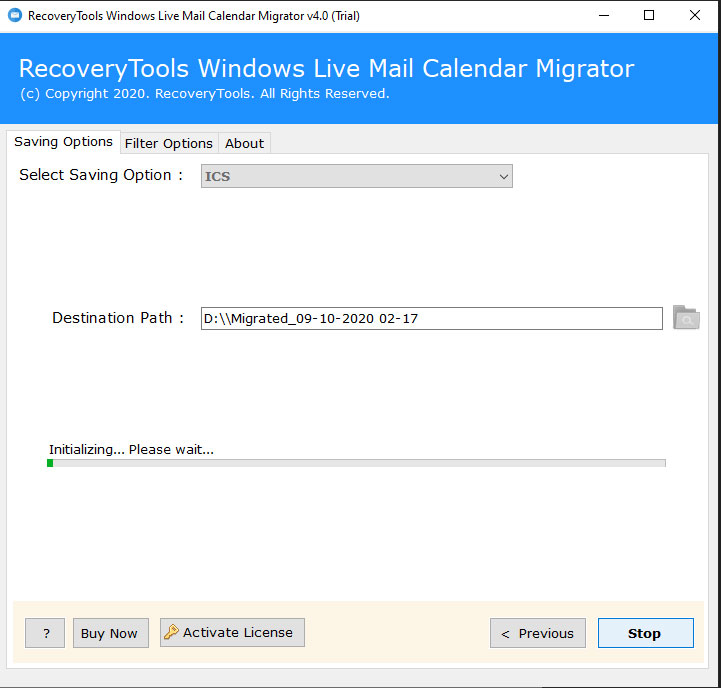721x688 pixels.
Task: Click the 'Destination Path :' label
Action: click(118, 318)
